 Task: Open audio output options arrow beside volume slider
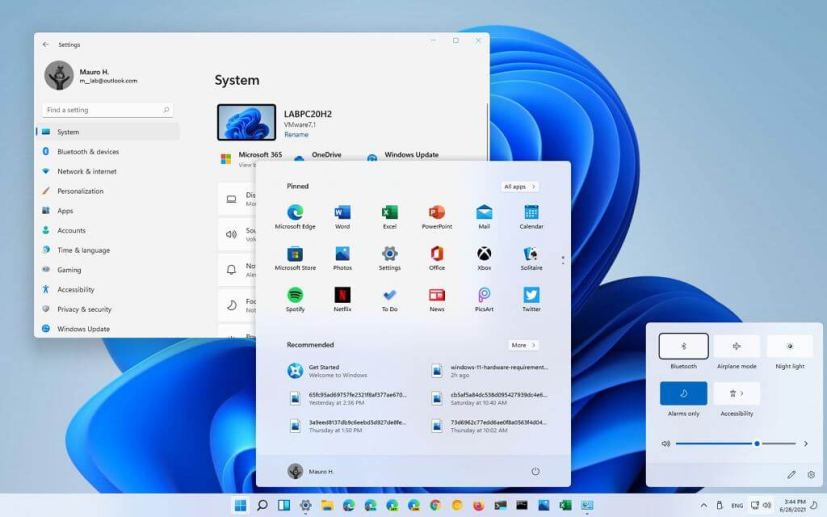point(806,444)
